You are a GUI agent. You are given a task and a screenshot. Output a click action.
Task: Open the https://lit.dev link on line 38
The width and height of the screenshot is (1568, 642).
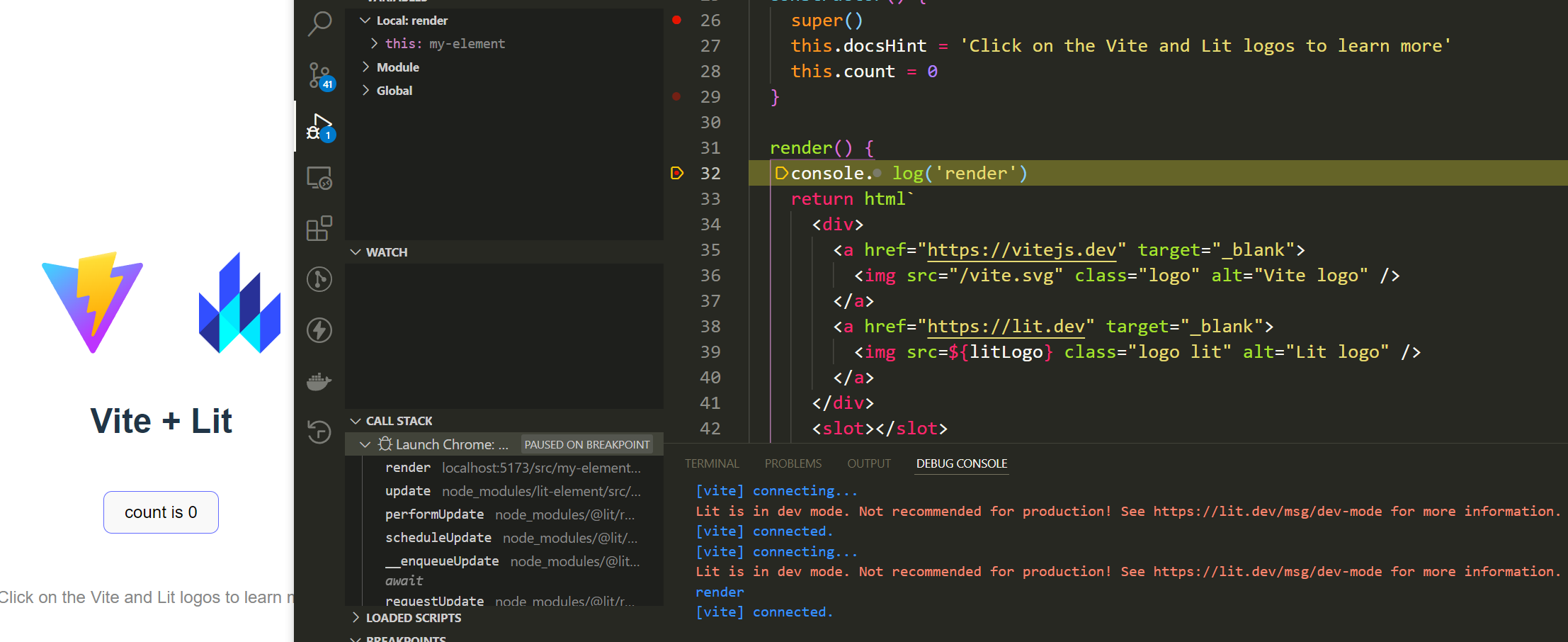tap(1006, 327)
